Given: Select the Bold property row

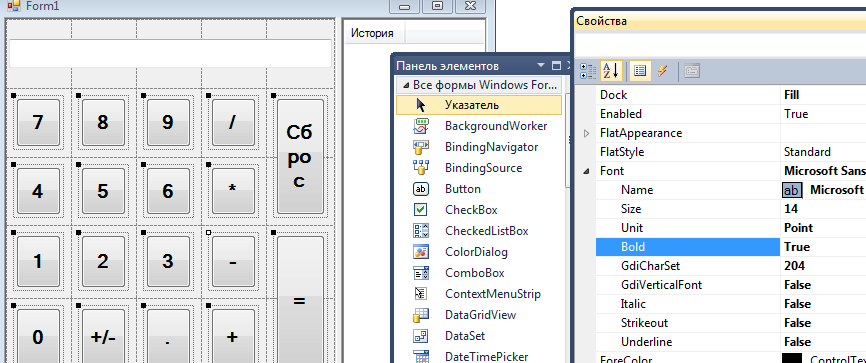Looking at the screenshot, I should [x=731, y=247].
